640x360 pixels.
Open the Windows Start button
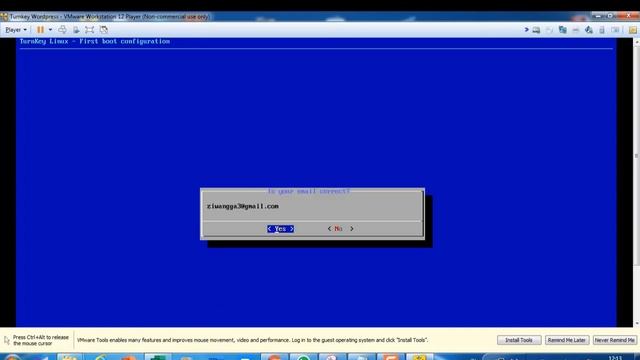[12, 358]
